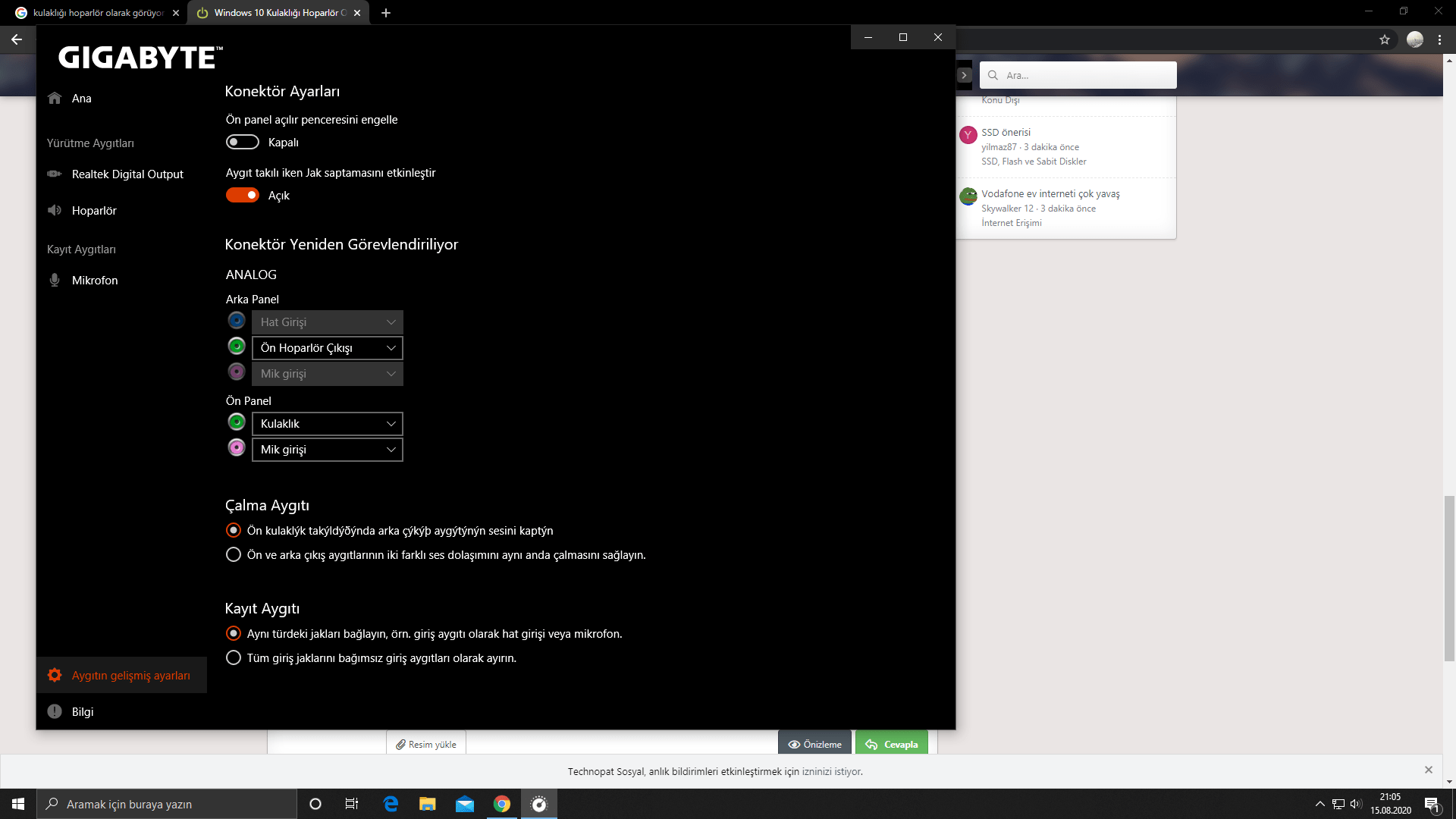Viewport: 1456px width, 819px height.
Task: Toggle the front panel popup blocking switch
Action: (243, 143)
